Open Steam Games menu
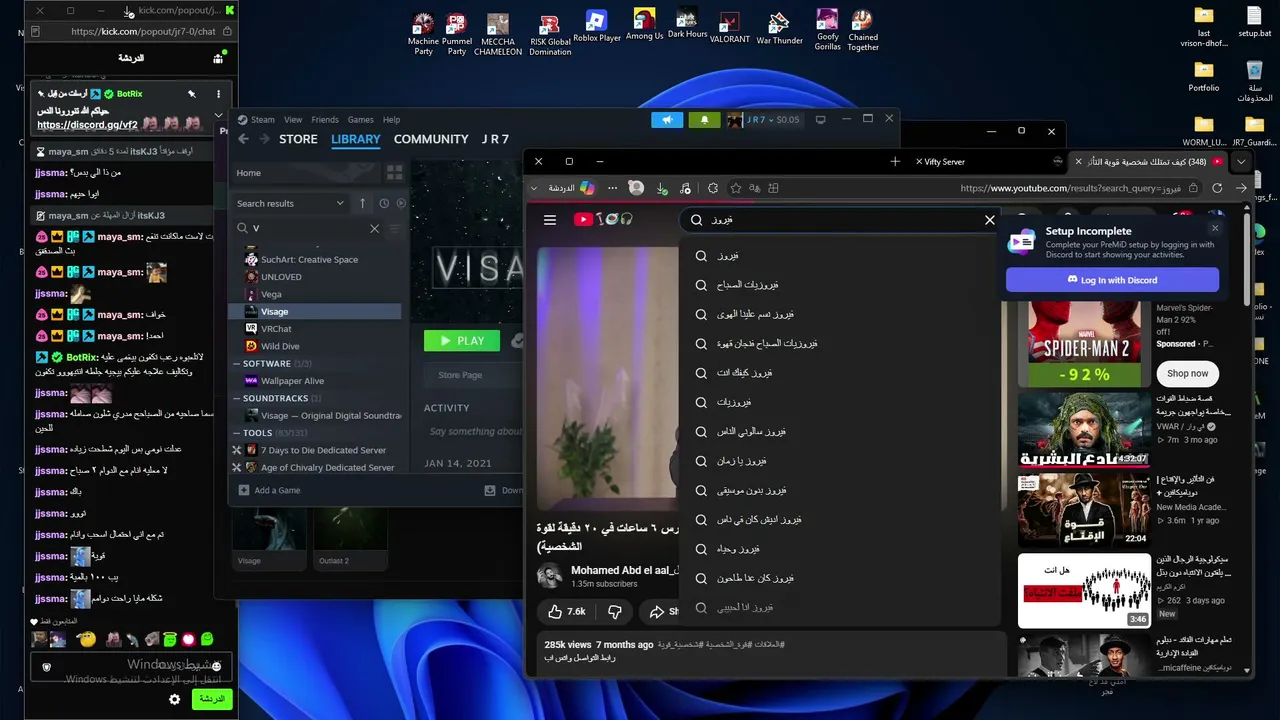Screen dimensions: 1280x720 [x=361, y=120]
